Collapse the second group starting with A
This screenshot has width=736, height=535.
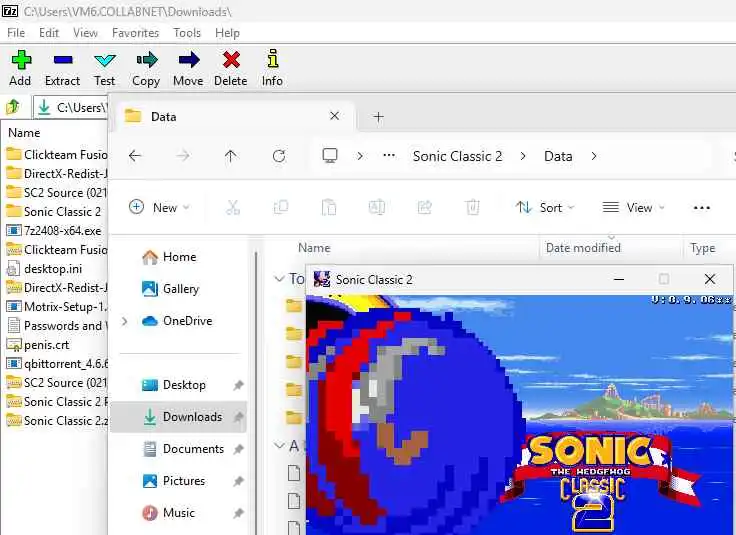click(x=279, y=445)
